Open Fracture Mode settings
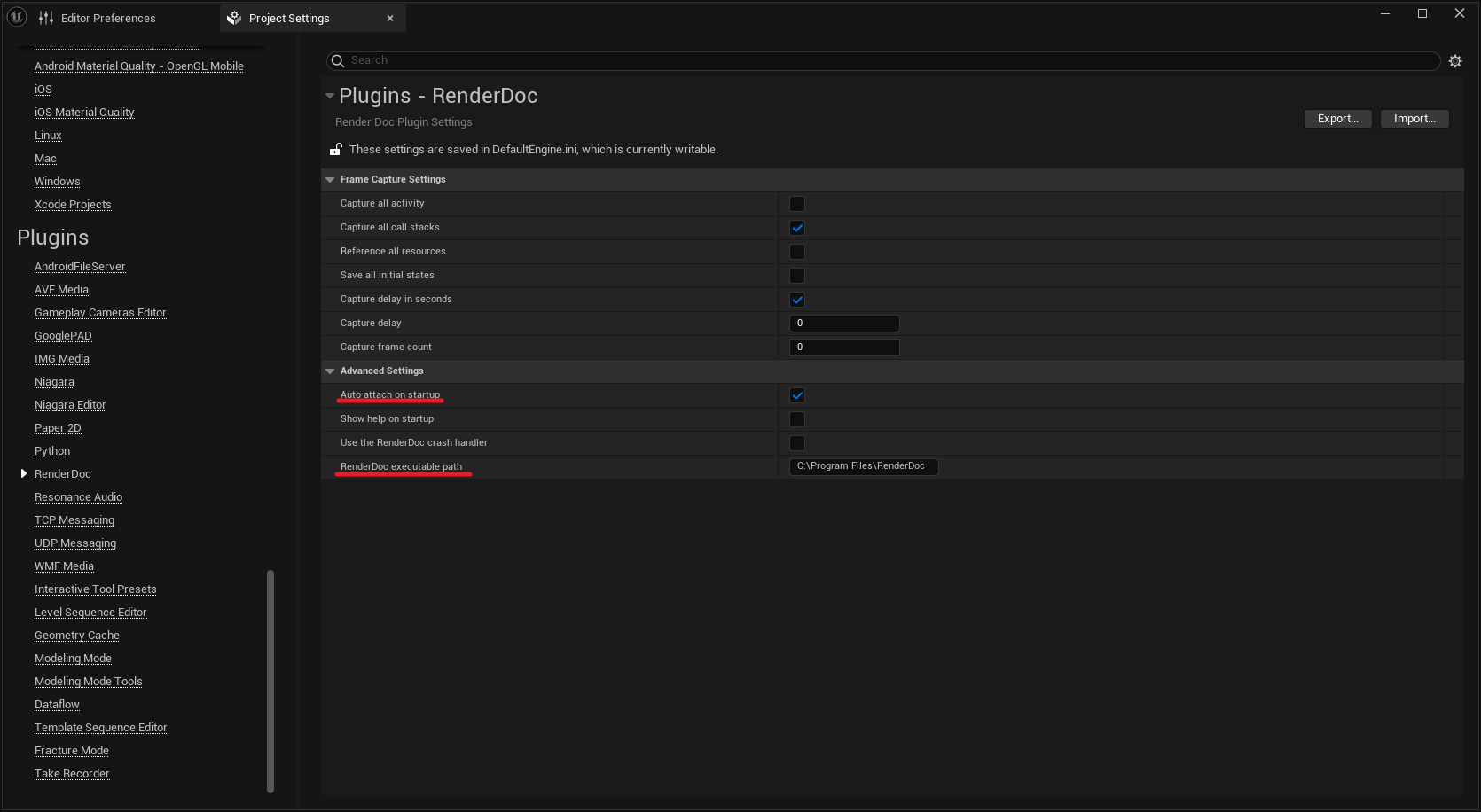The width and height of the screenshot is (1481, 812). point(72,751)
